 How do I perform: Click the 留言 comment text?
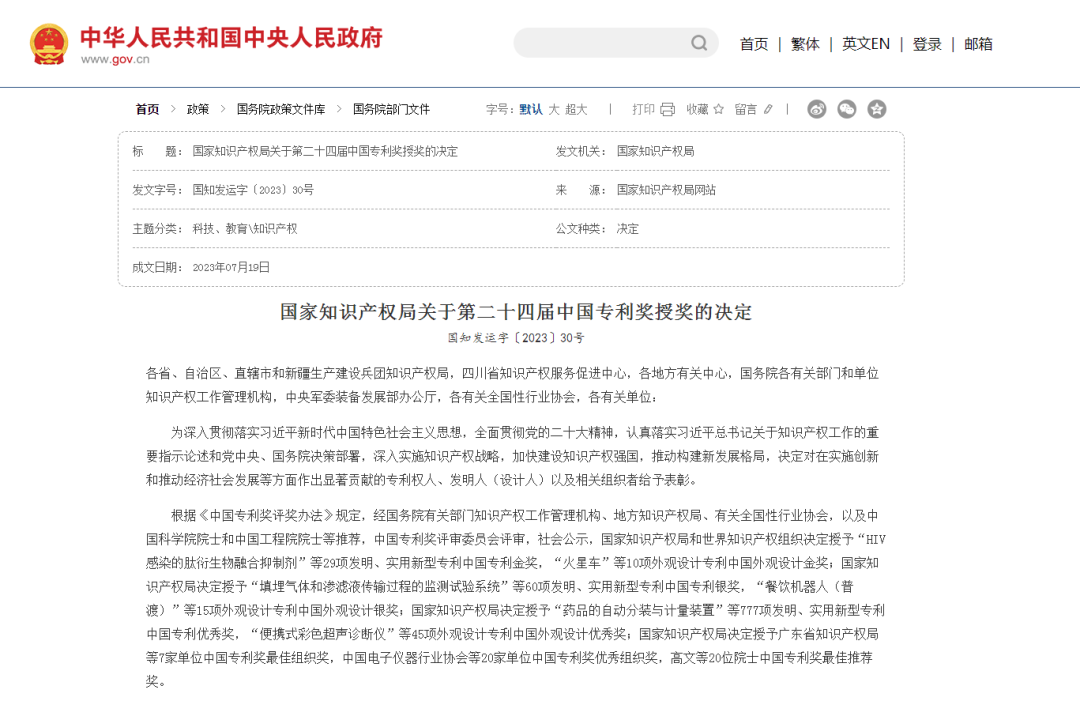click(x=745, y=109)
